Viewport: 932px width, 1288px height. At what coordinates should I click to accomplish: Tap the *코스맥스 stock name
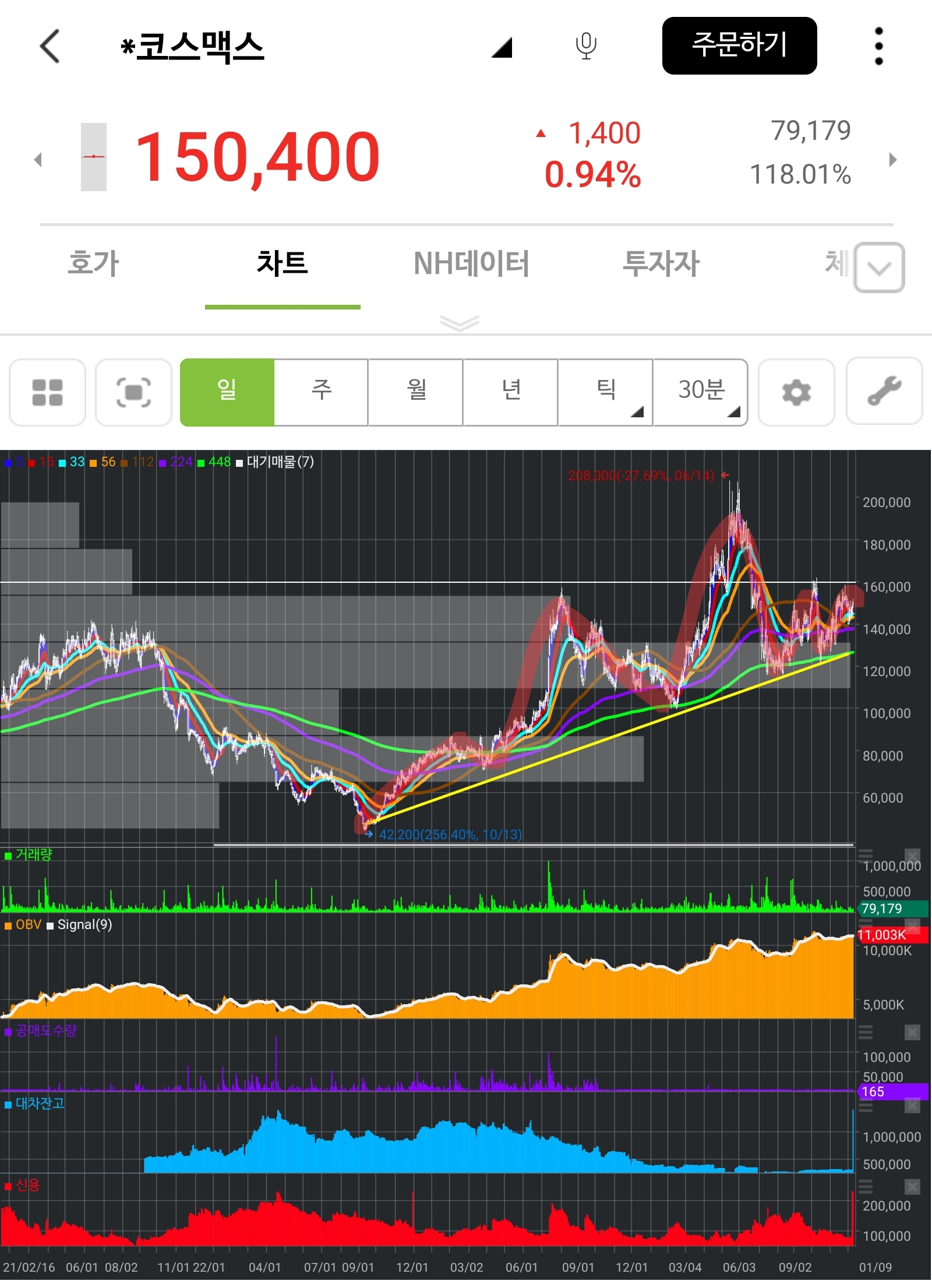[x=193, y=47]
